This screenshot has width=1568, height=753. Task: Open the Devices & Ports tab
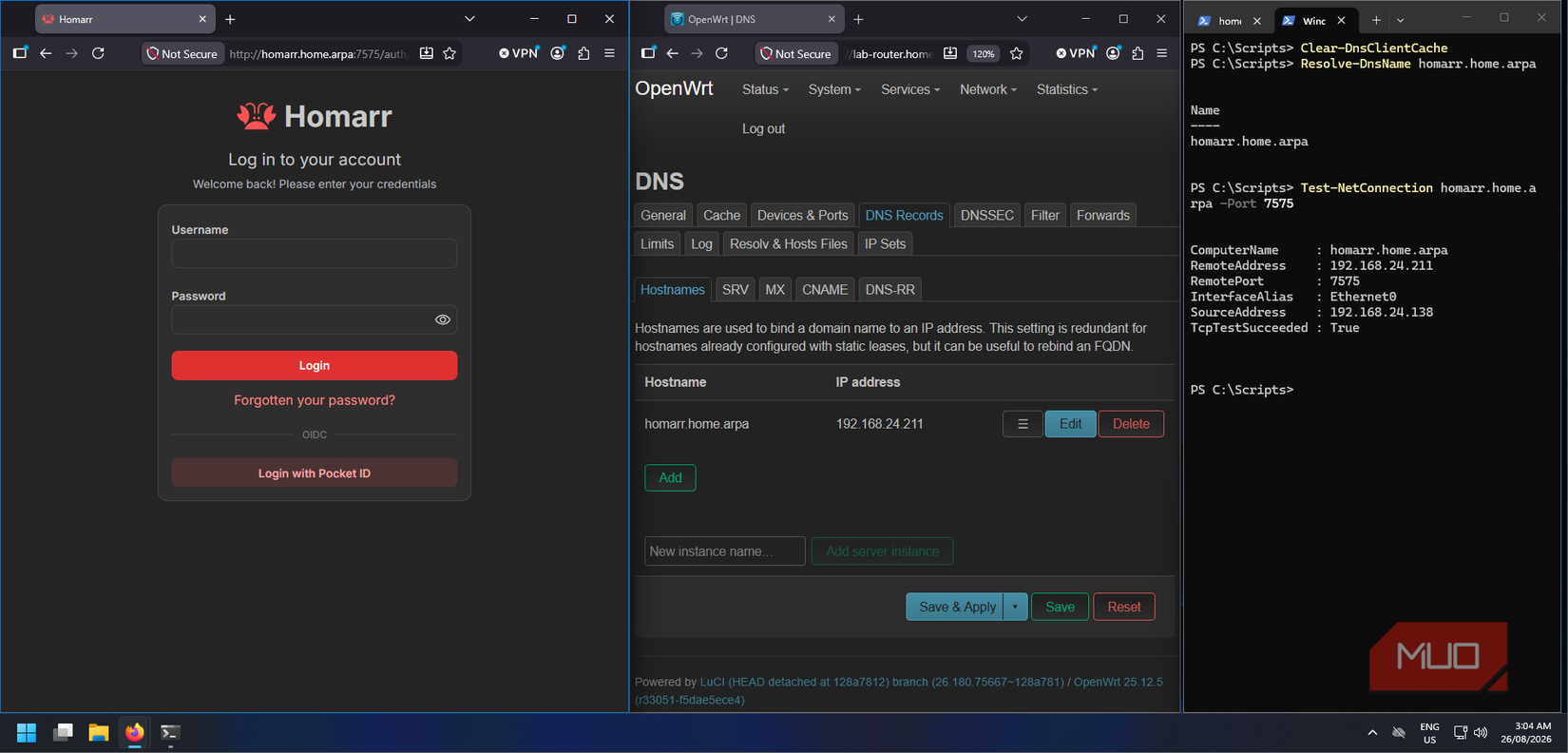pyautogui.click(x=802, y=215)
